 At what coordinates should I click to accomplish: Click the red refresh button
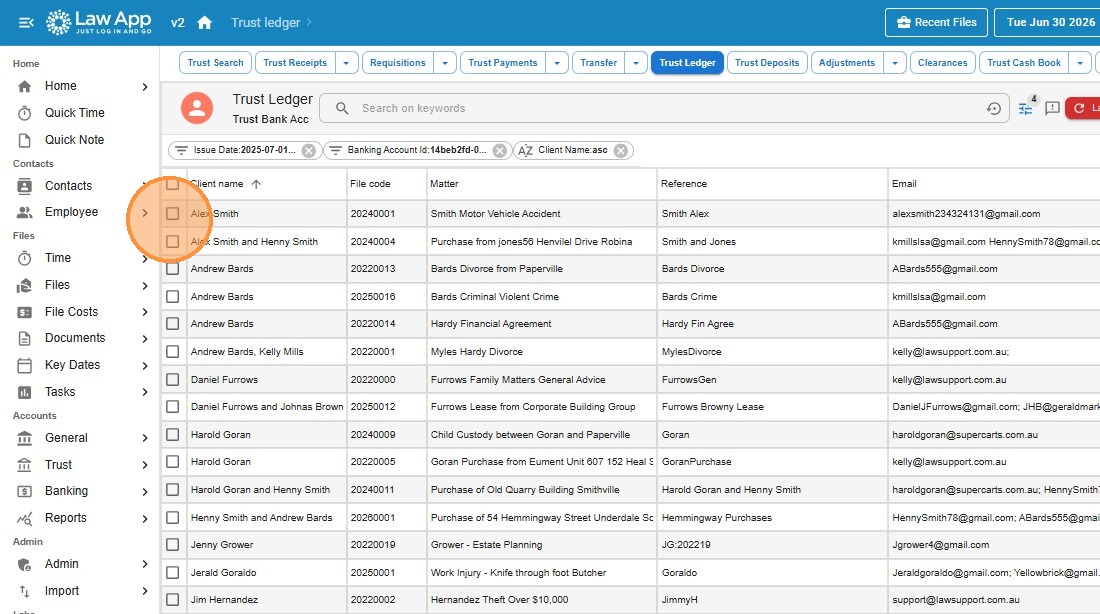click(x=1082, y=108)
